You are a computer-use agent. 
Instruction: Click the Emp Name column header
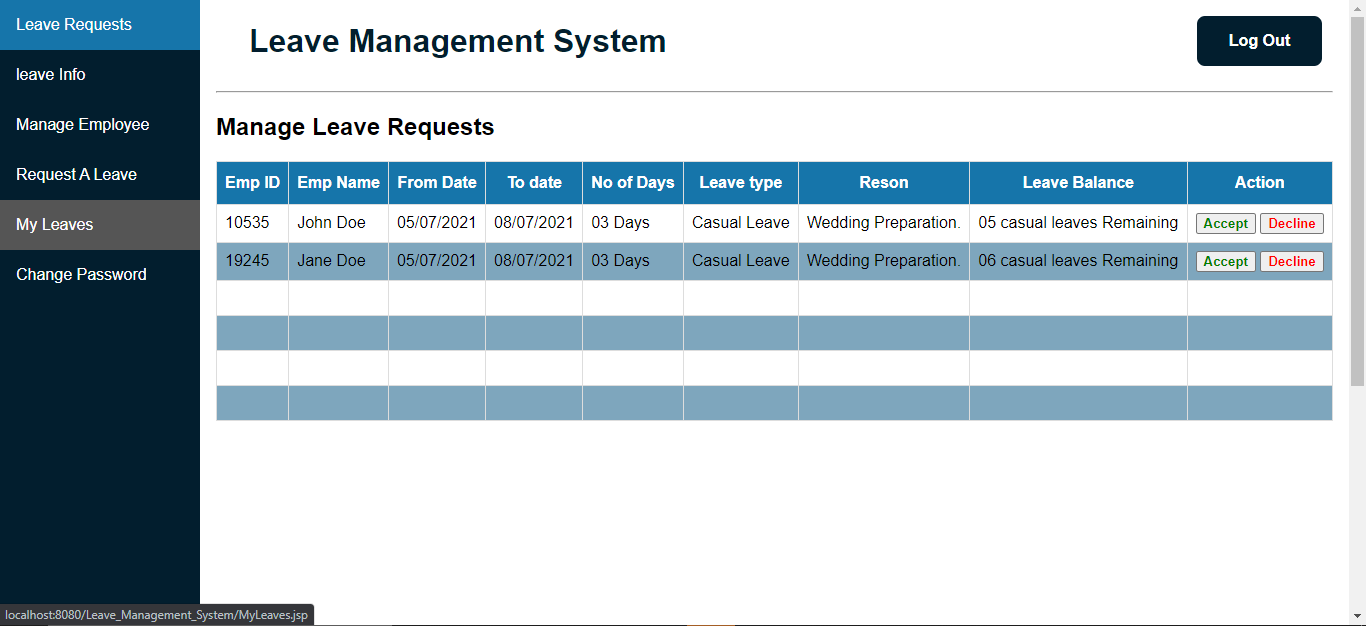338,182
